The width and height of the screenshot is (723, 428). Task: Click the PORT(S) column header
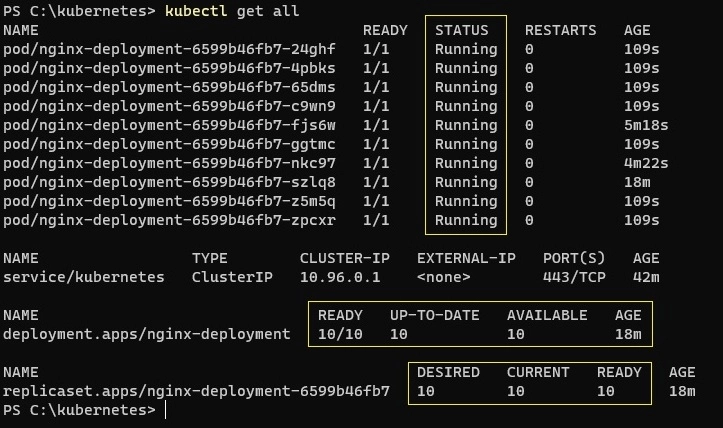pos(574,258)
